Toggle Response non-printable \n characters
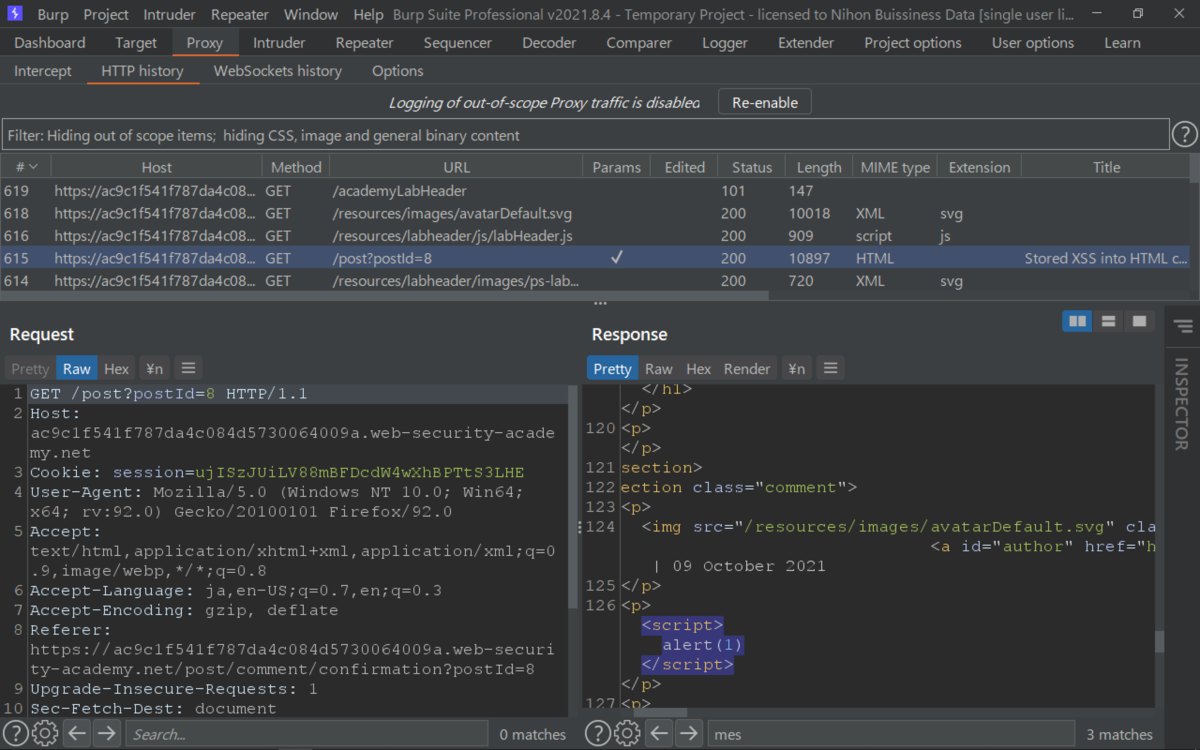Viewport: 1200px width, 750px height. pos(796,368)
